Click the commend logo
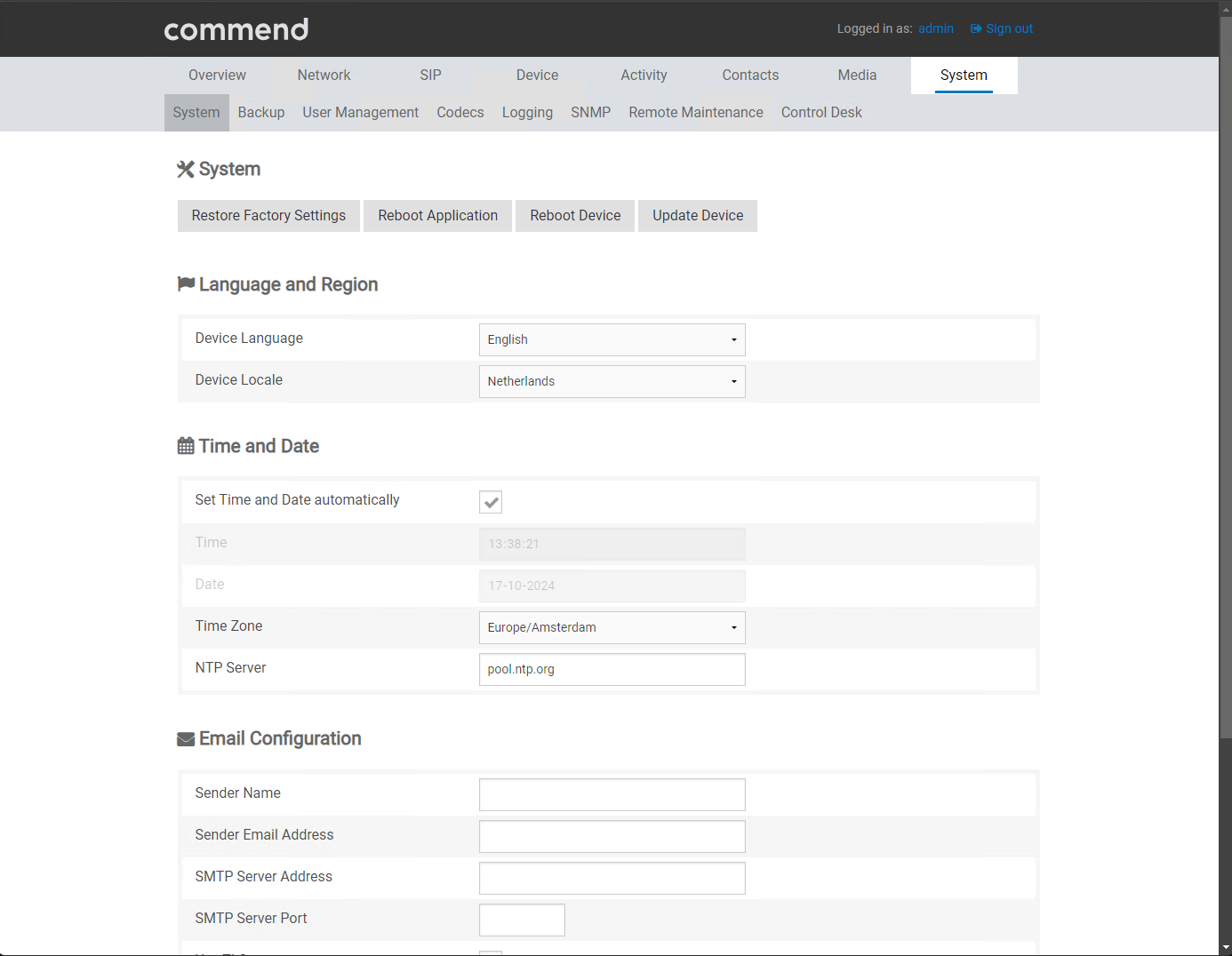The height and width of the screenshot is (956, 1232). tap(236, 29)
